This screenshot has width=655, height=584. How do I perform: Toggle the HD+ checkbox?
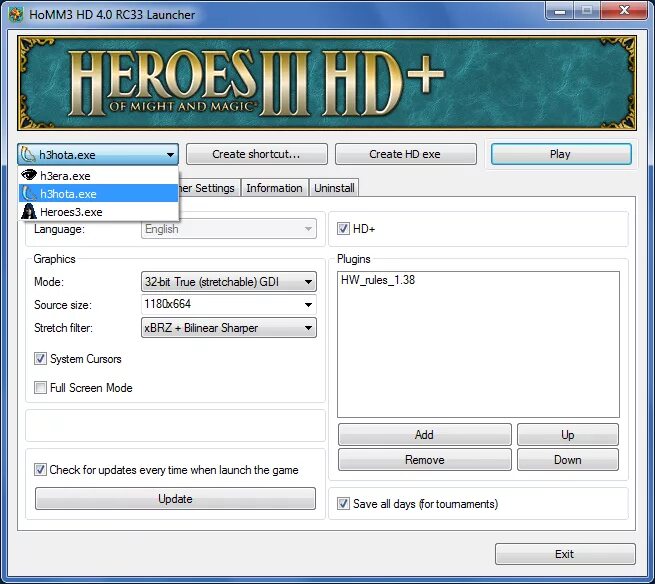tap(343, 229)
